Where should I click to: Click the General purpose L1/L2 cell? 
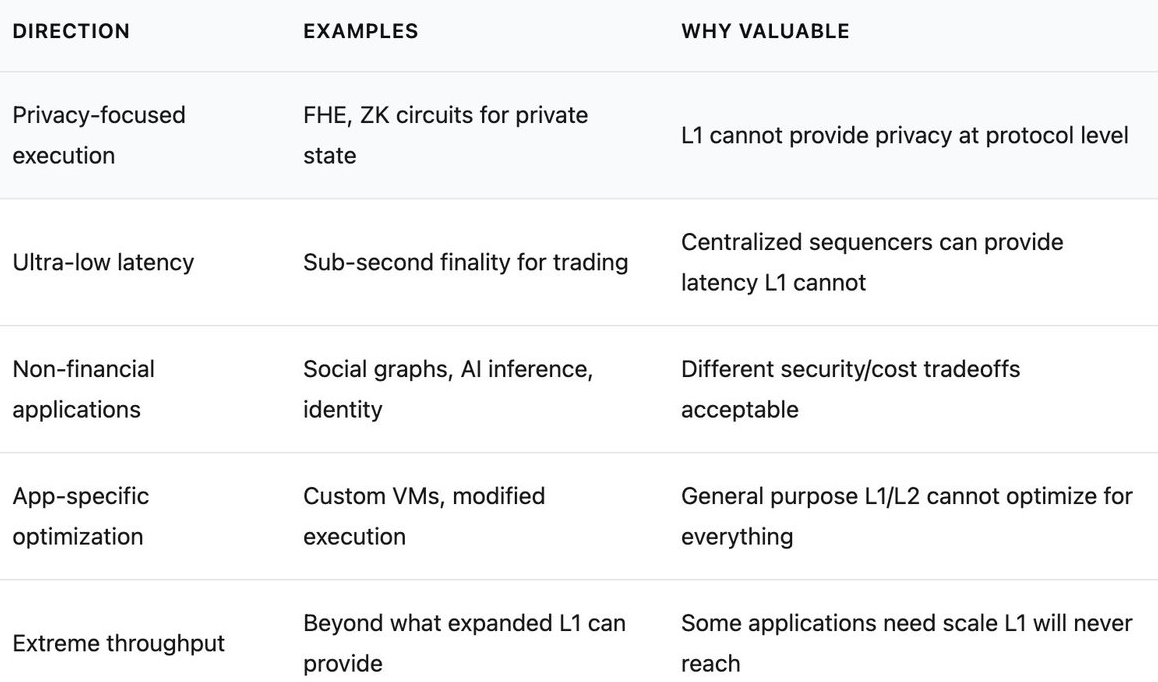click(906, 516)
